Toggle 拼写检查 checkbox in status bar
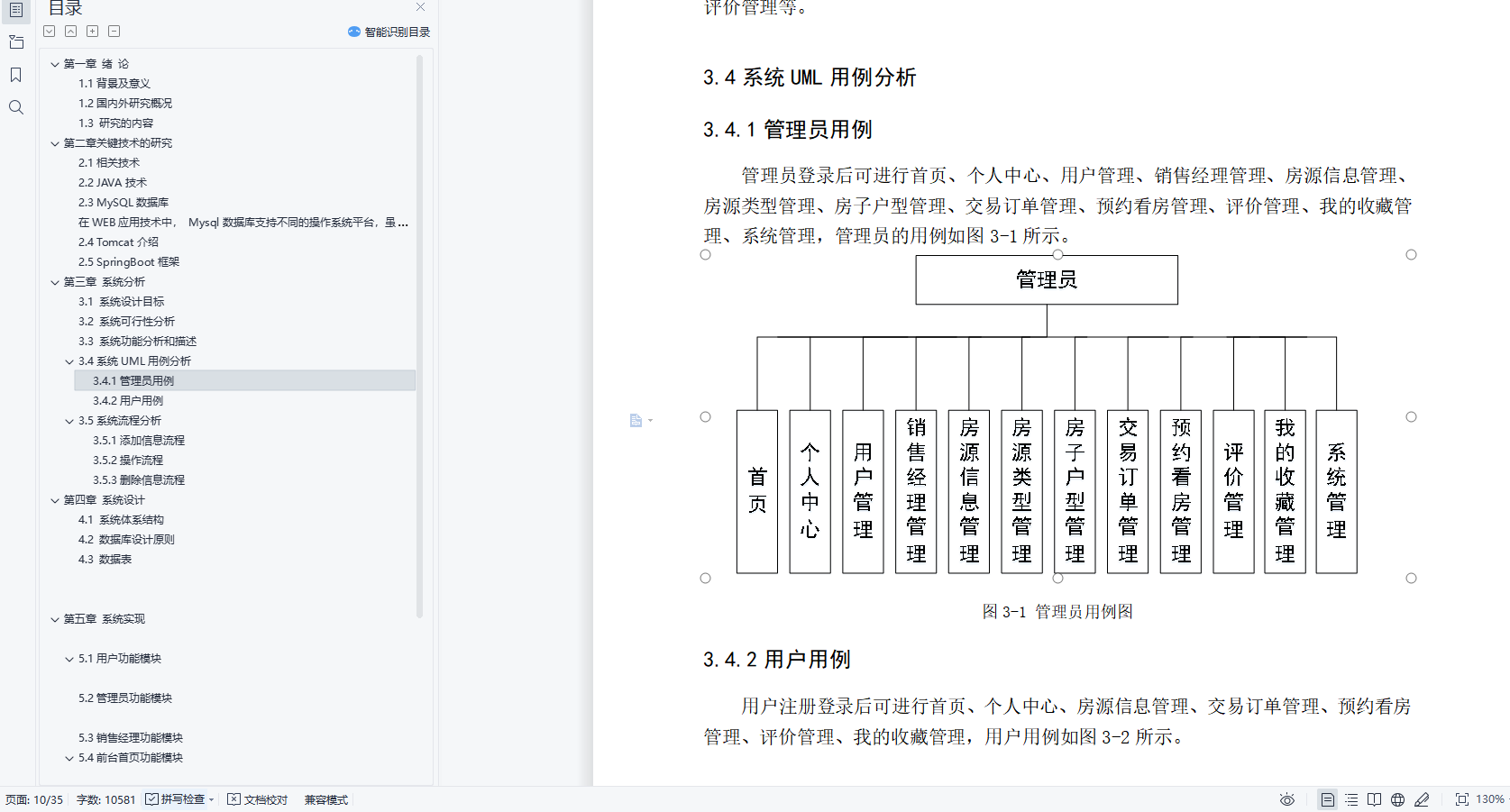 click(152, 799)
